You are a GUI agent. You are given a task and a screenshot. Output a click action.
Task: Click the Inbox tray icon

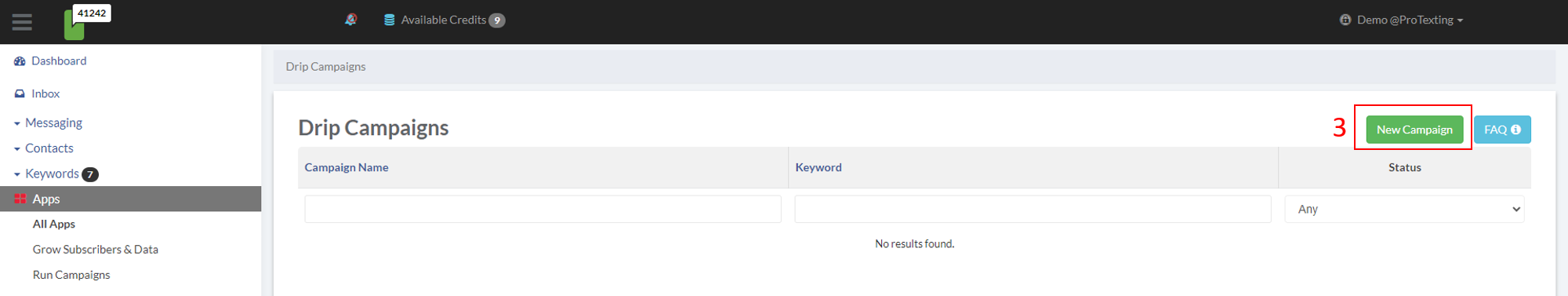(x=20, y=93)
